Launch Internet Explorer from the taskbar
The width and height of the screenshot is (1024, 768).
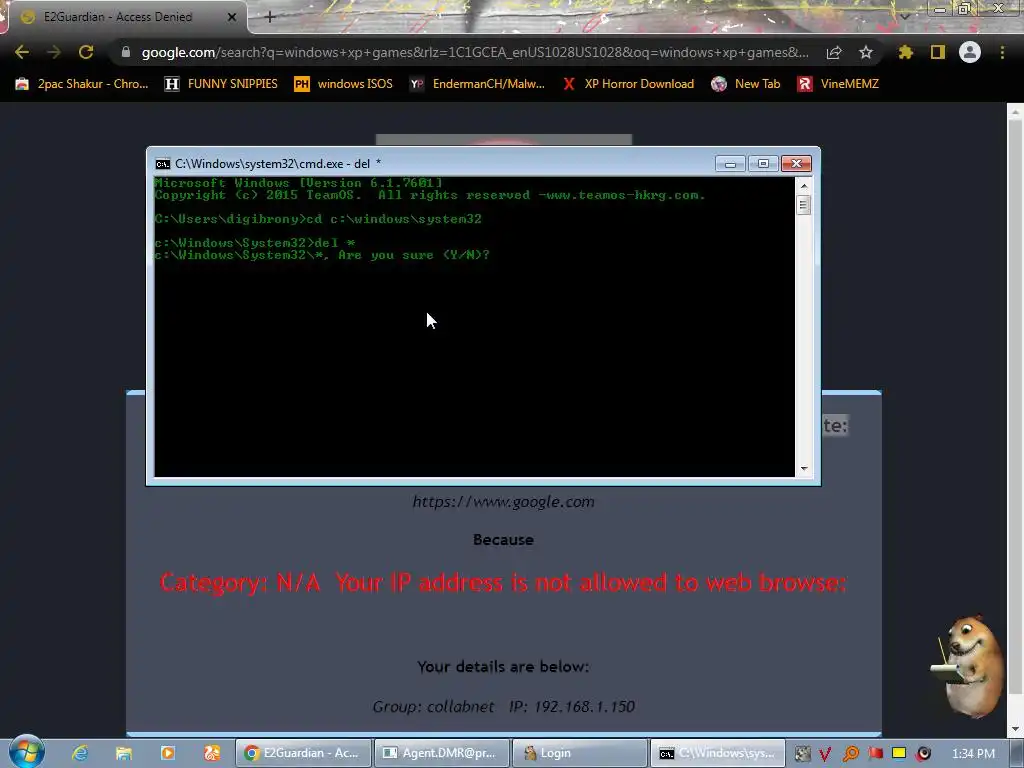(x=80, y=753)
